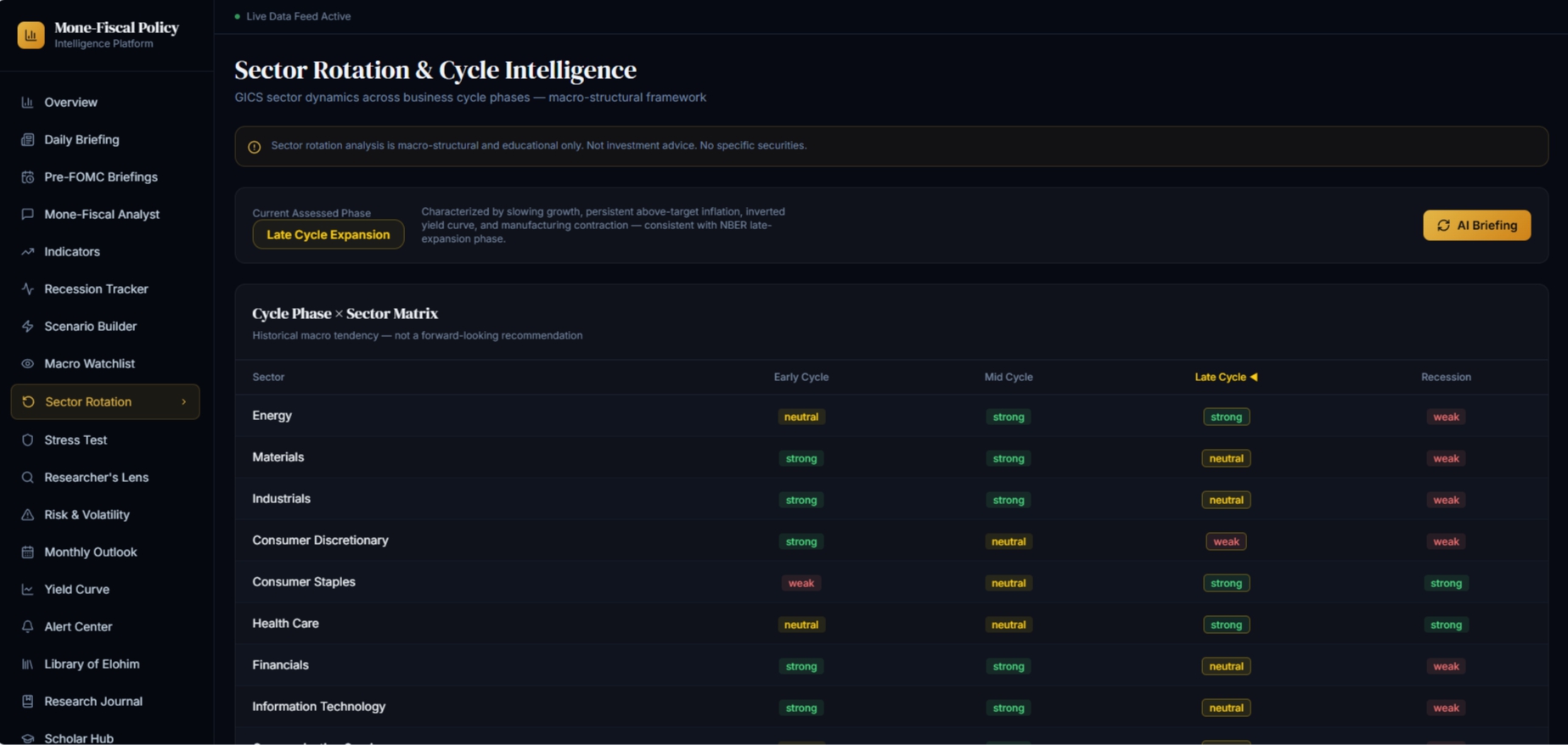1568x745 pixels.
Task: Click the Recession column header
Action: click(1446, 377)
